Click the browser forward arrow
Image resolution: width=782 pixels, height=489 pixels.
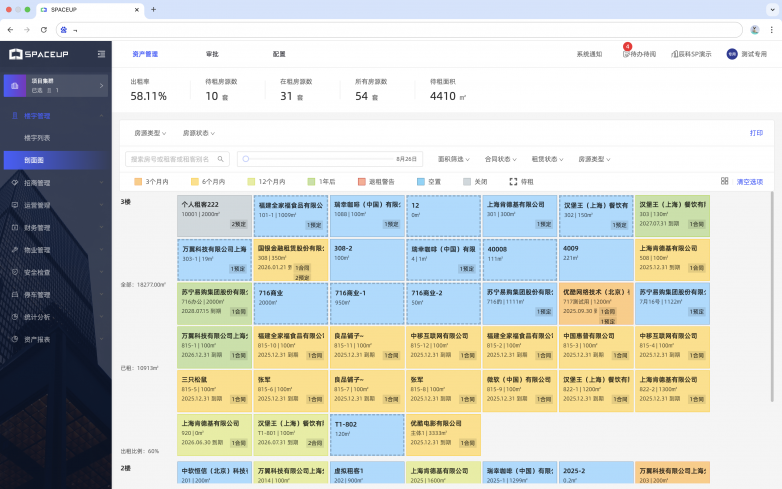(27, 30)
